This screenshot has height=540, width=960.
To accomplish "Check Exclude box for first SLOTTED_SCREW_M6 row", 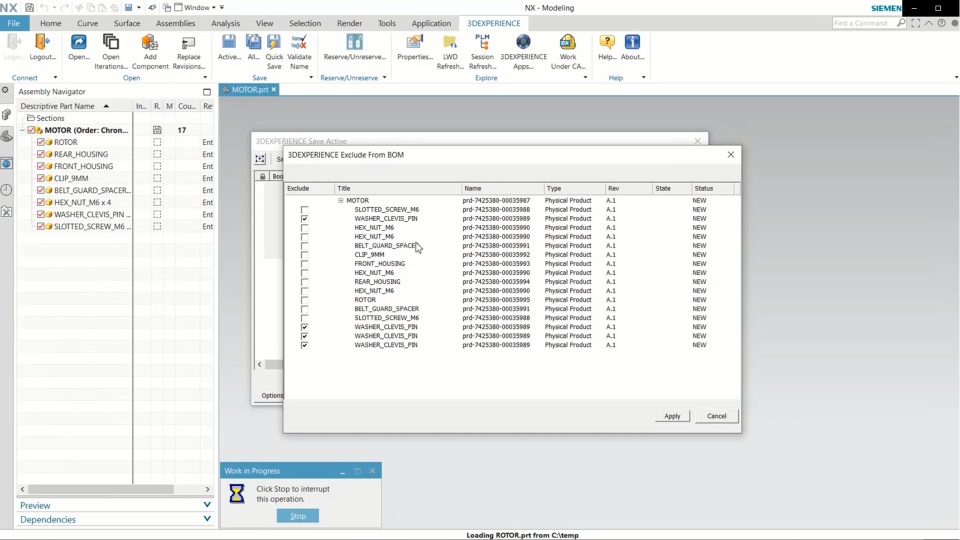I will pyautogui.click(x=304, y=209).
